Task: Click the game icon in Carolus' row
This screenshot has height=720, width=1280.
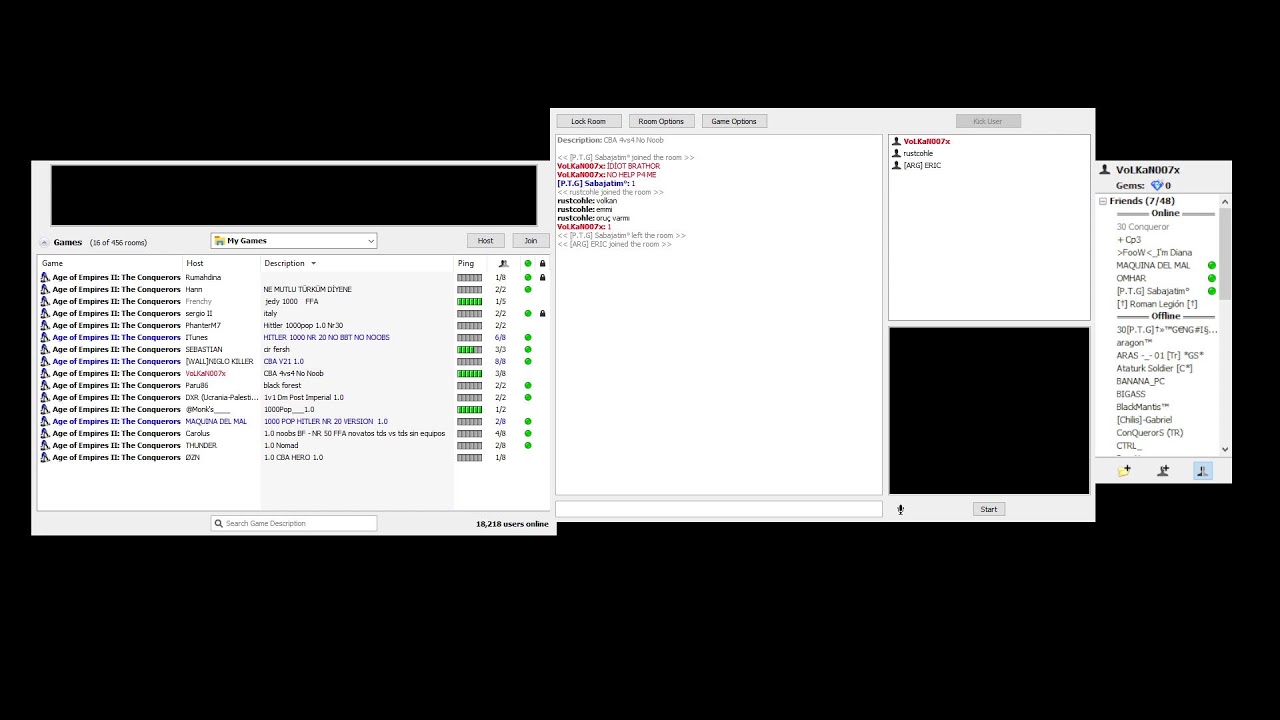Action: [x=45, y=433]
